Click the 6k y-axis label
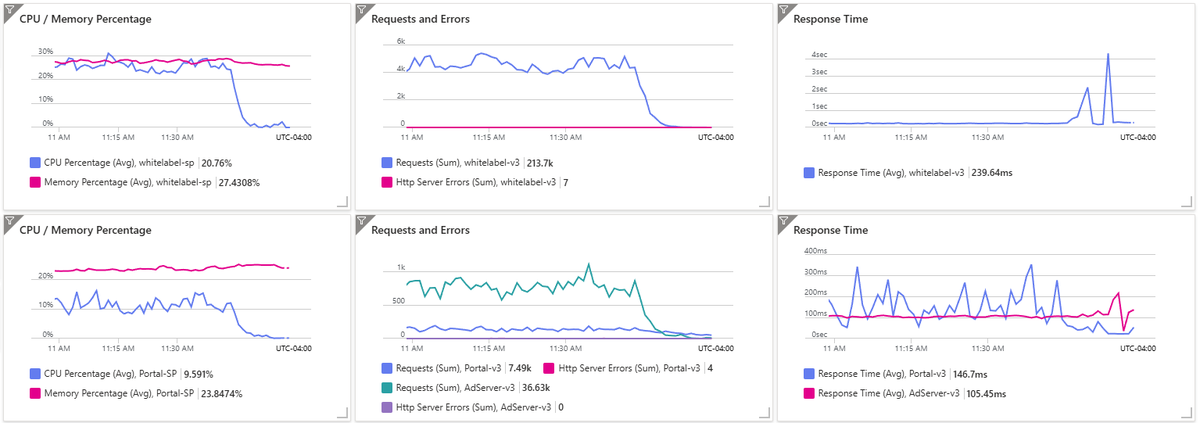1200x423 pixels. 399,41
